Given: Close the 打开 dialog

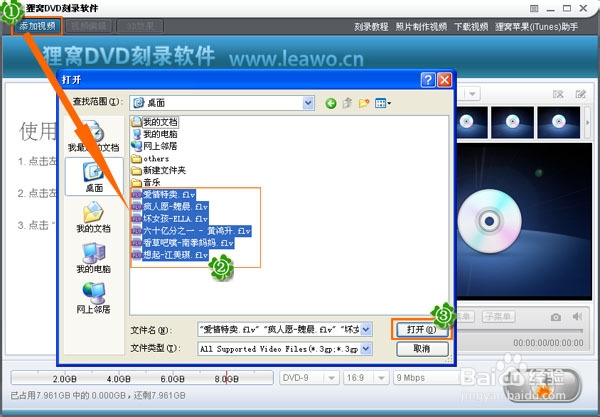Looking at the screenshot, I should pyautogui.click(x=444, y=80).
